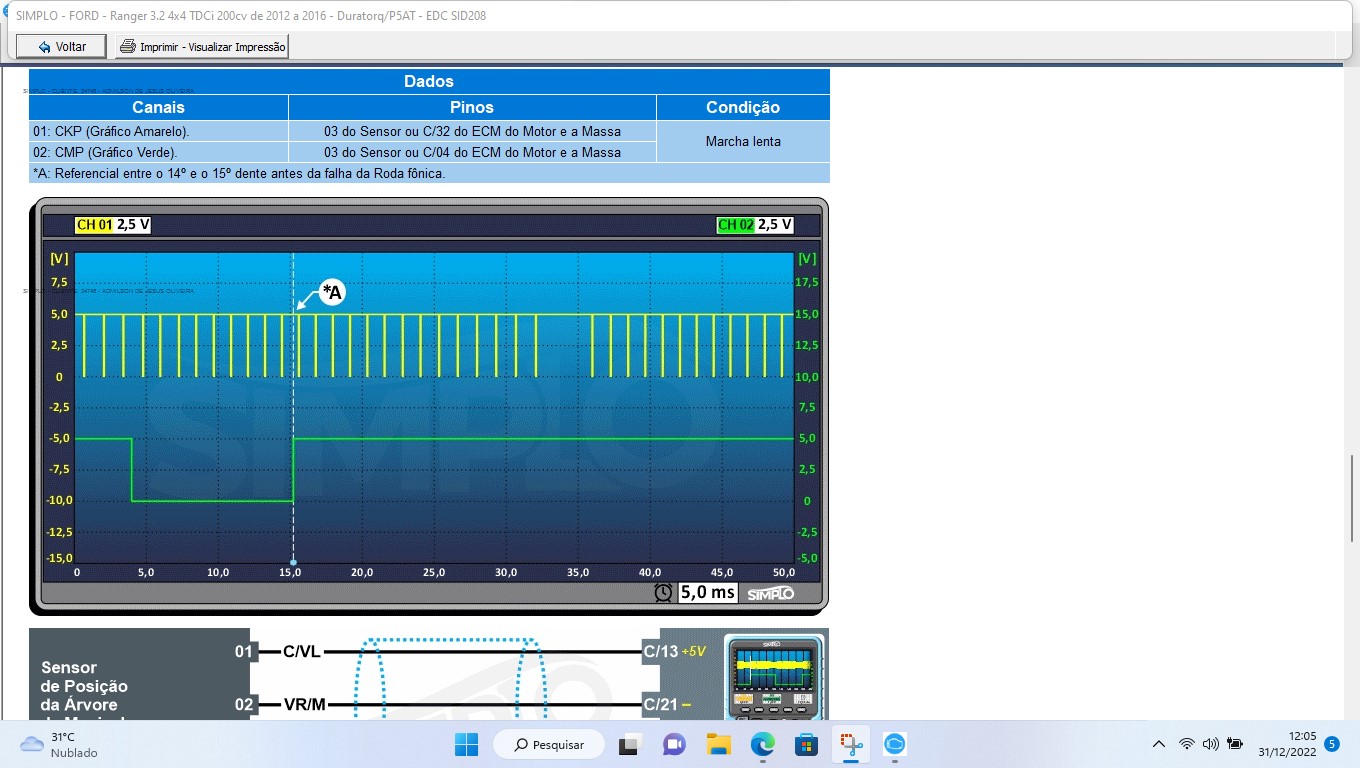Click the C/13 +5V connector label
This screenshot has width=1360, height=768.
point(675,652)
